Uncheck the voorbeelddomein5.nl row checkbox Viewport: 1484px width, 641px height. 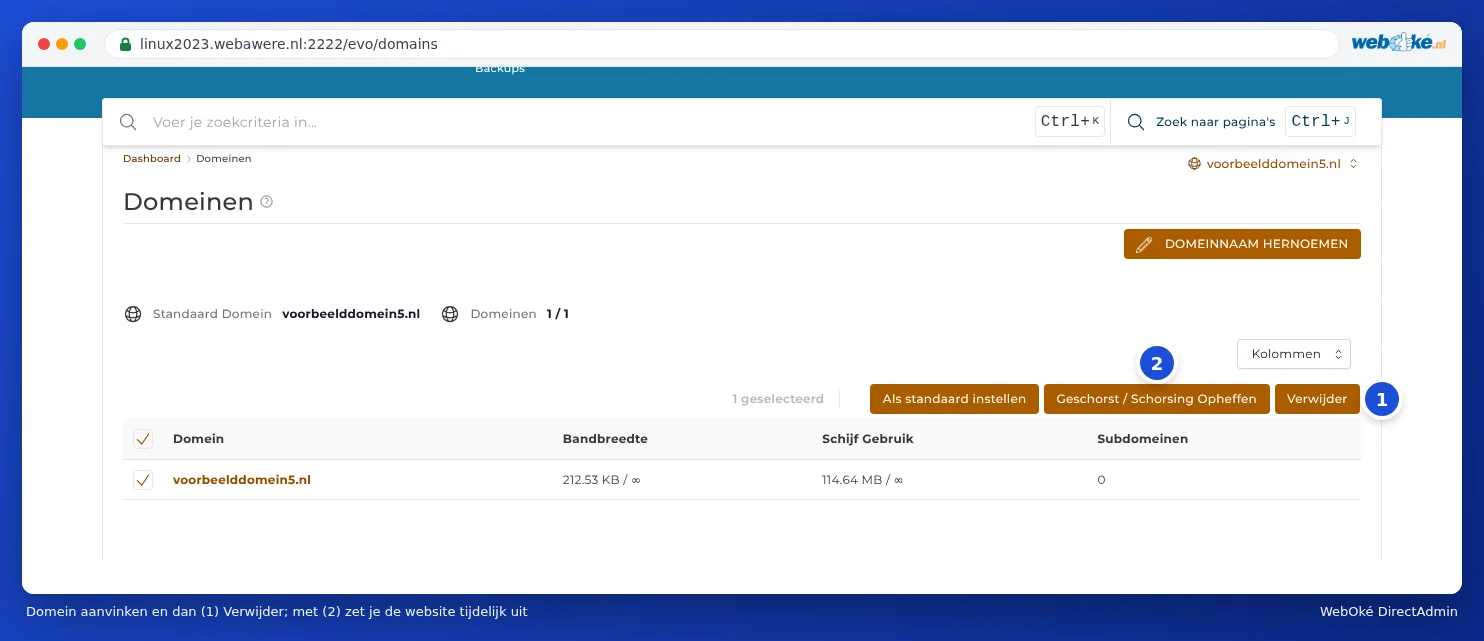[143, 480]
